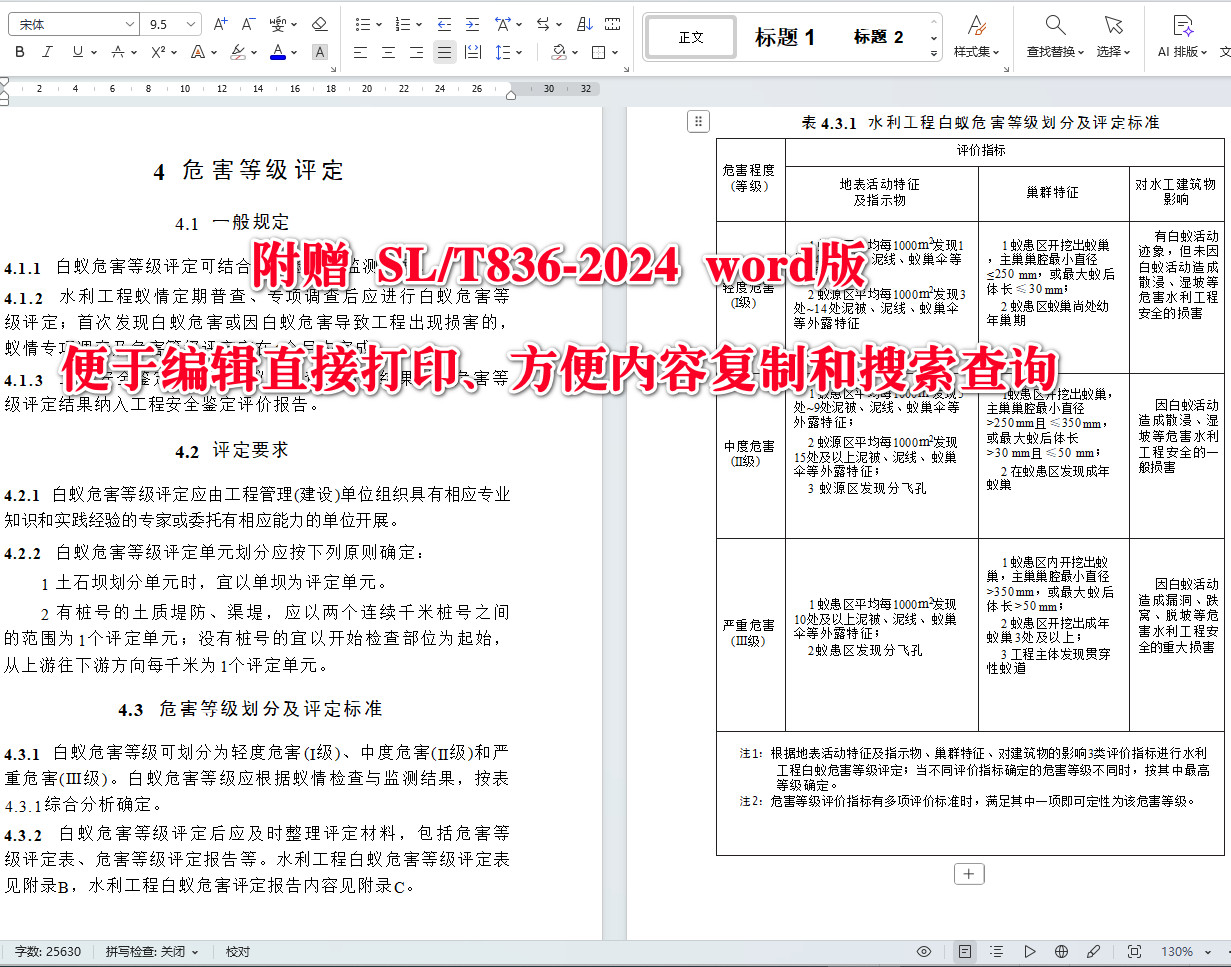Open the font color tool
This screenshot has width=1231, height=967.
pos(279,53)
